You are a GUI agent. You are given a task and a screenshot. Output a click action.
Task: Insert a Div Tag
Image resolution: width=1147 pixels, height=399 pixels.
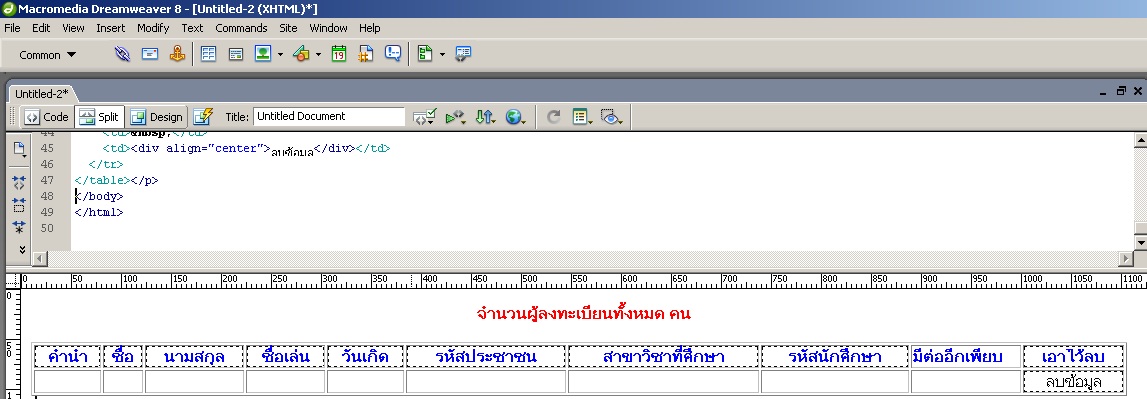pos(236,54)
